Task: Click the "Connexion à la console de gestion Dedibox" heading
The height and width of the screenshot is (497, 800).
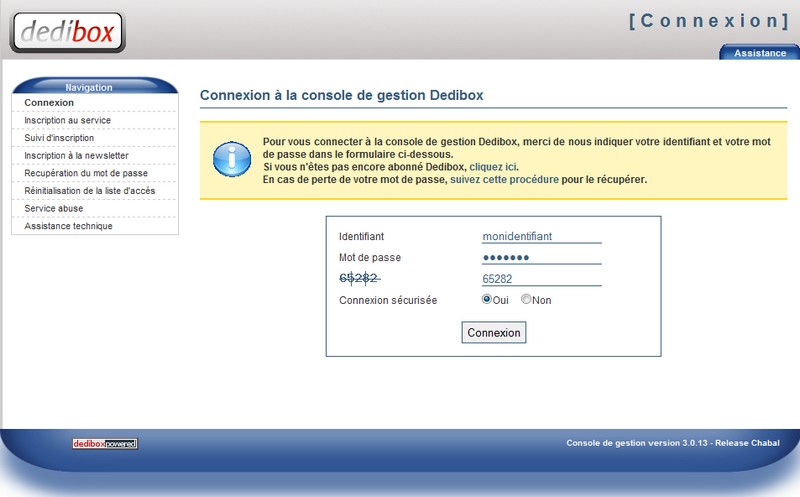Action: [x=341, y=95]
